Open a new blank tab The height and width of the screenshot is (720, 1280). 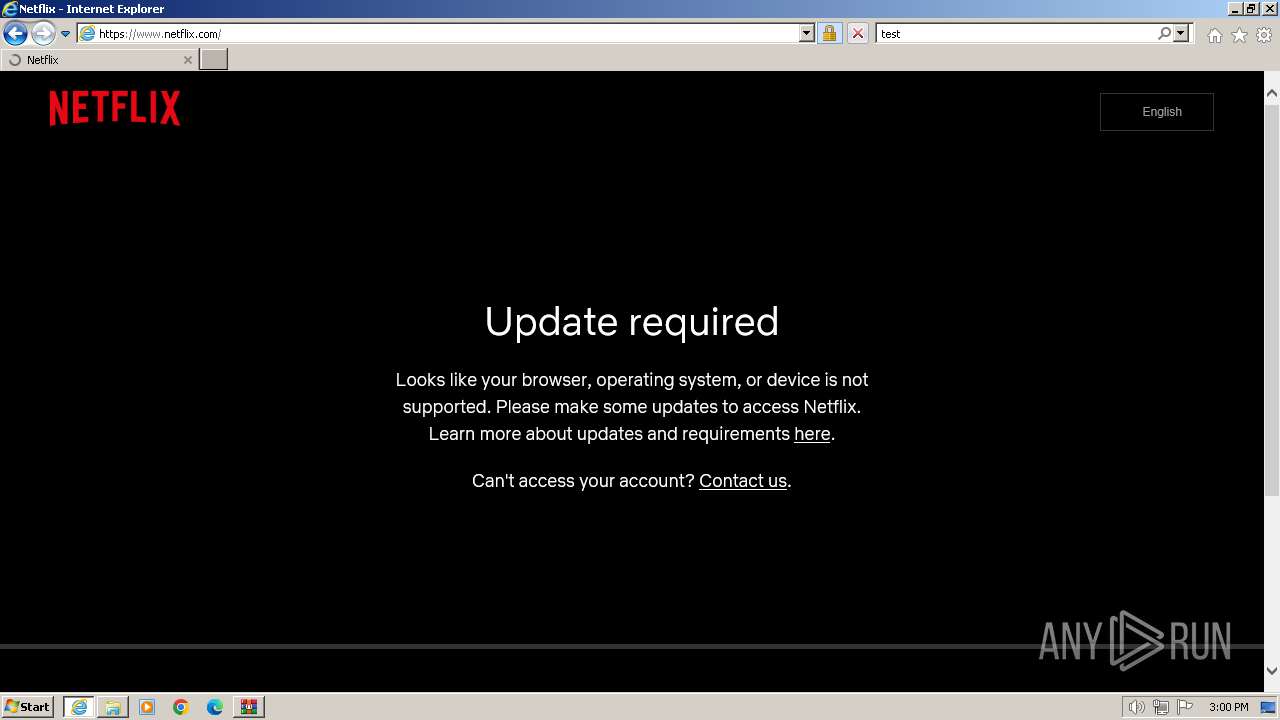pos(214,60)
